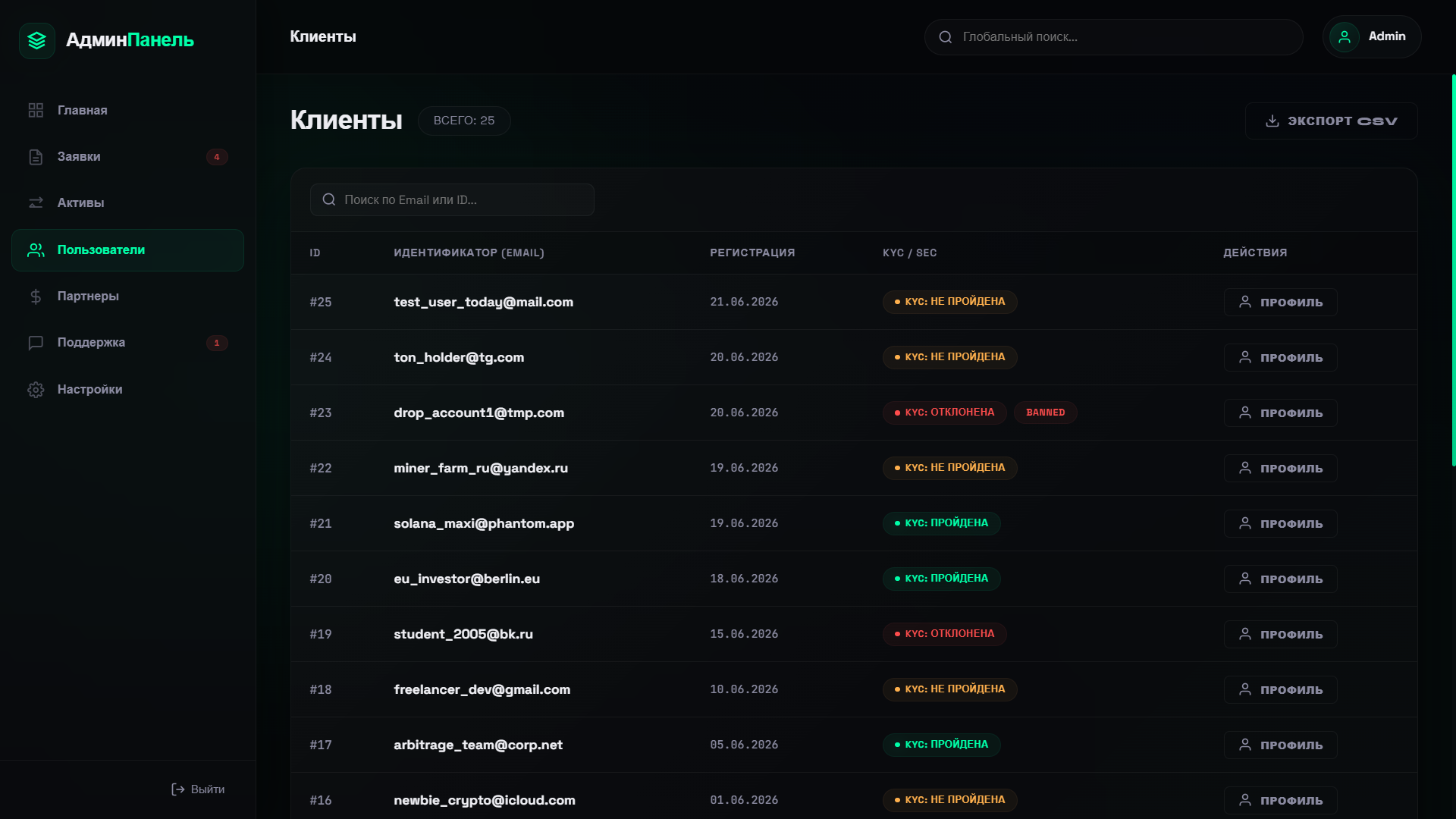
Task: Click the logout arrow icon beside Выйти
Action: pos(178,789)
